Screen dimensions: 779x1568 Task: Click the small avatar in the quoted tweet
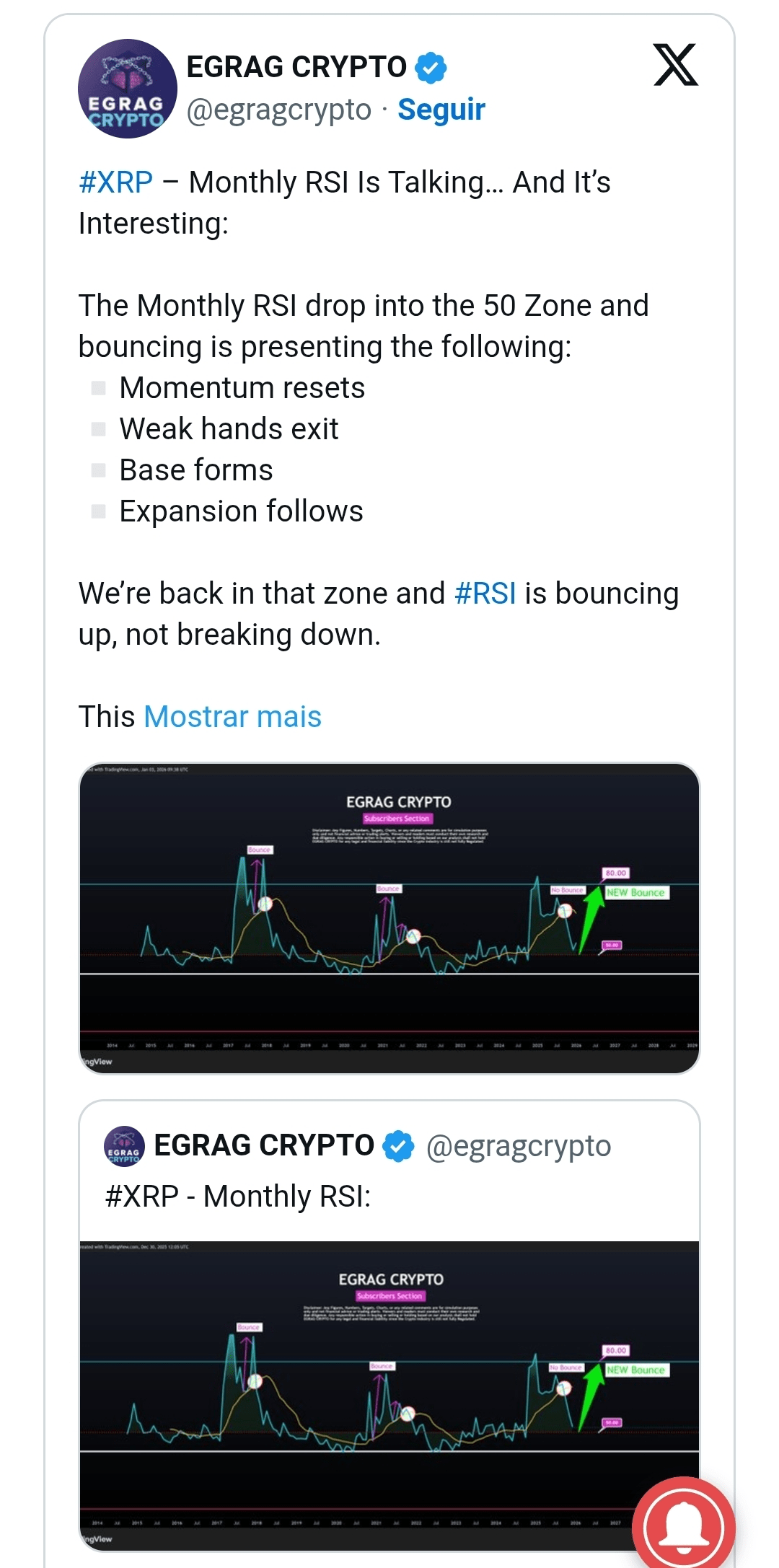(124, 1146)
